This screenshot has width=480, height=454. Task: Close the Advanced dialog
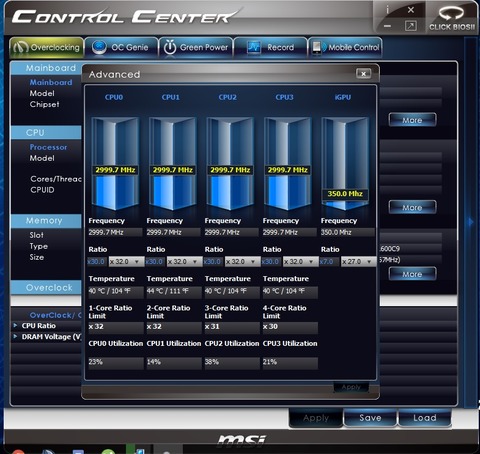coord(363,74)
